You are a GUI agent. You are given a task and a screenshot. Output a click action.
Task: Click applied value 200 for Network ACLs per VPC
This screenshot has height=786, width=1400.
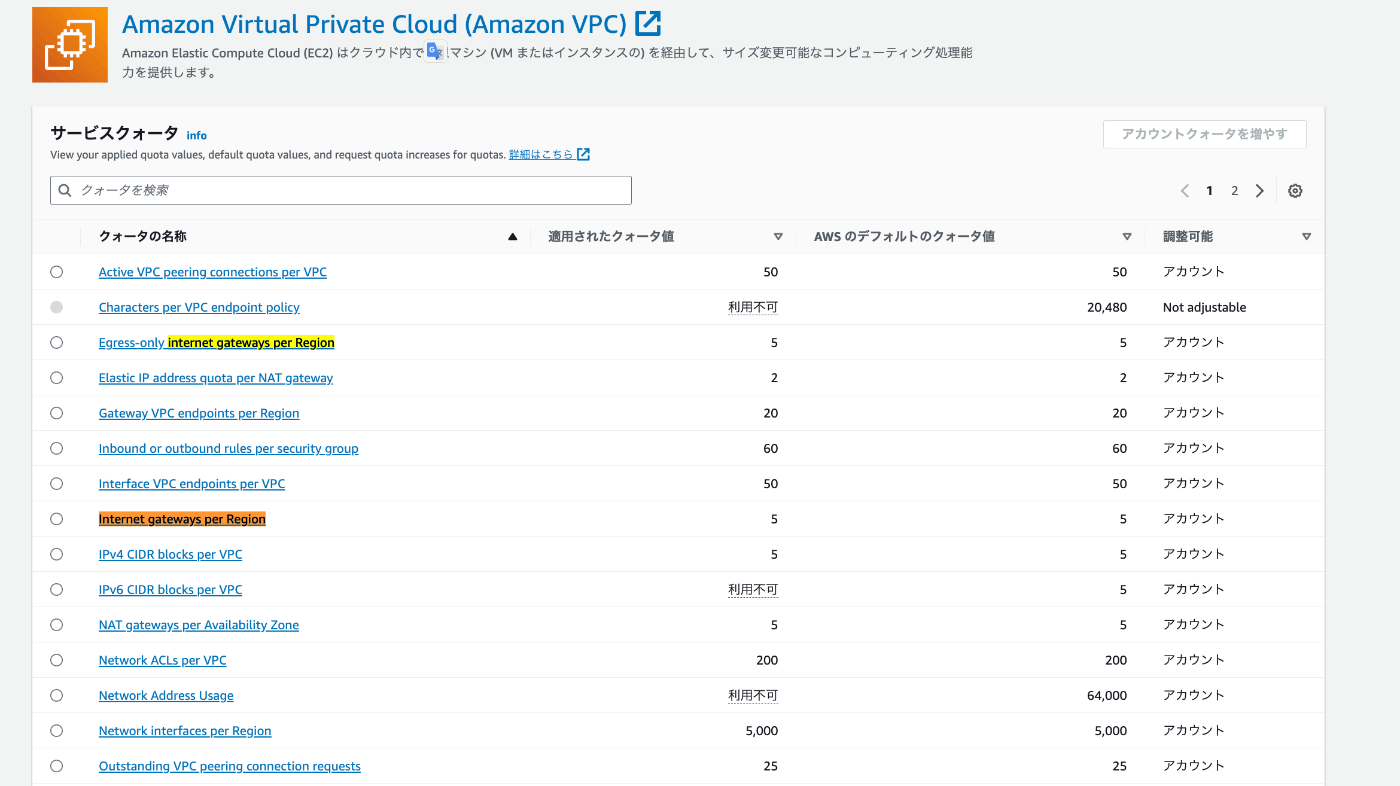(x=767, y=660)
